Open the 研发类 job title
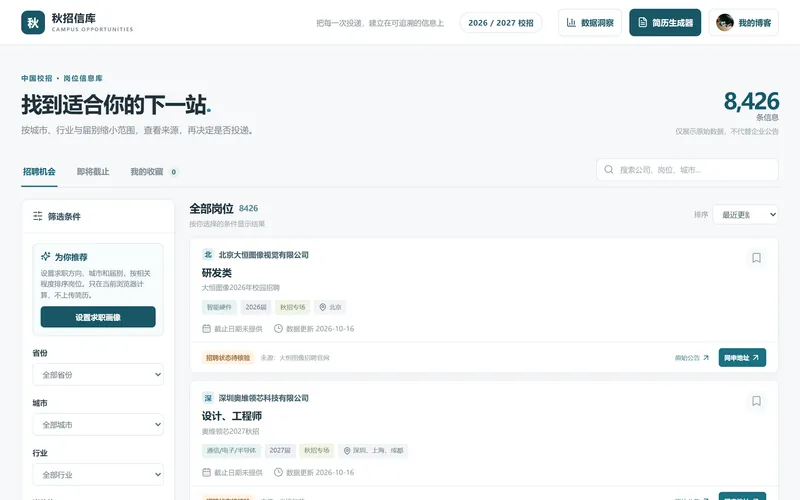The height and width of the screenshot is (500, 800). (x=217, y=273)
